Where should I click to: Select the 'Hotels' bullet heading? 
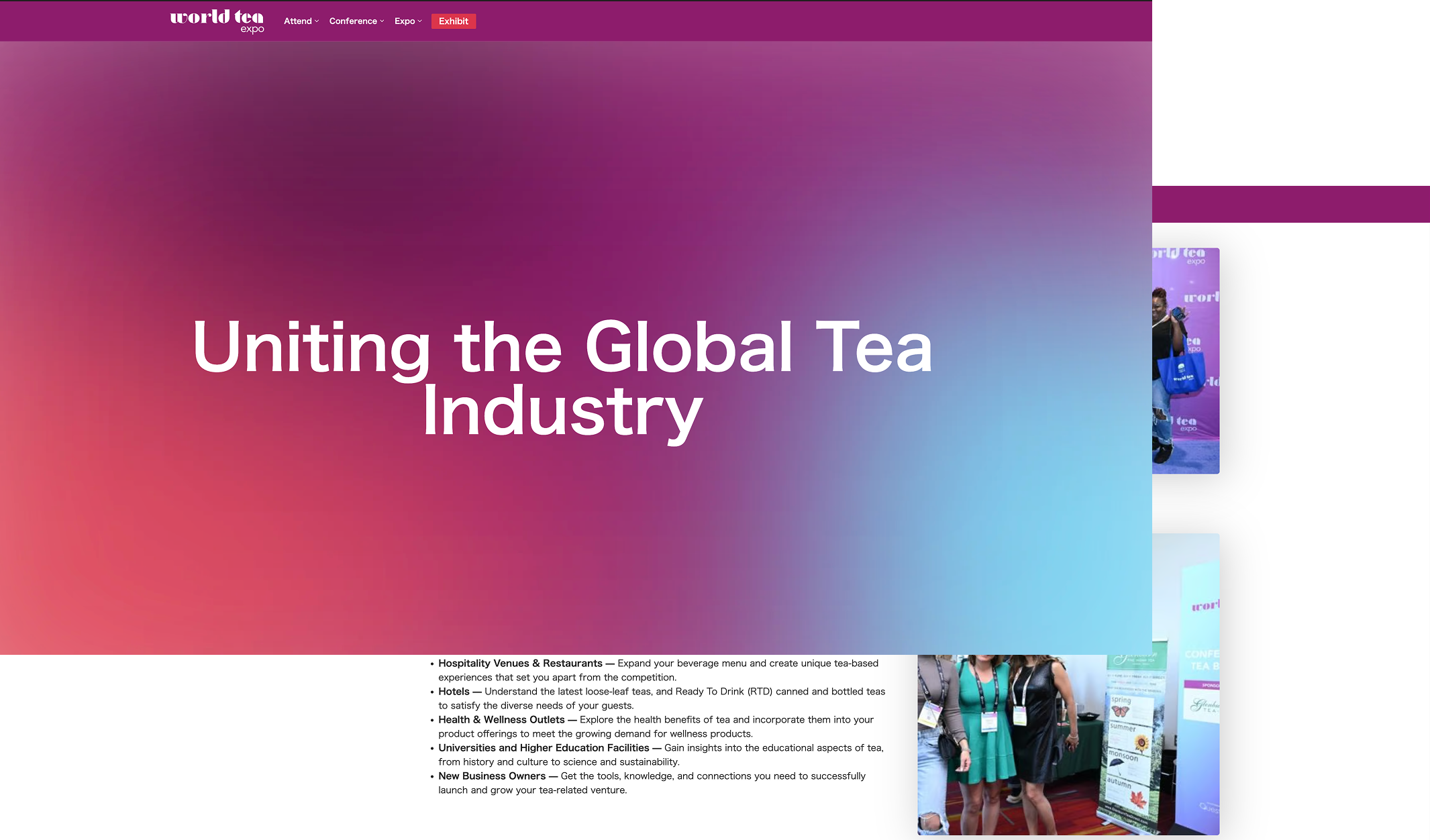coord(454,691)
